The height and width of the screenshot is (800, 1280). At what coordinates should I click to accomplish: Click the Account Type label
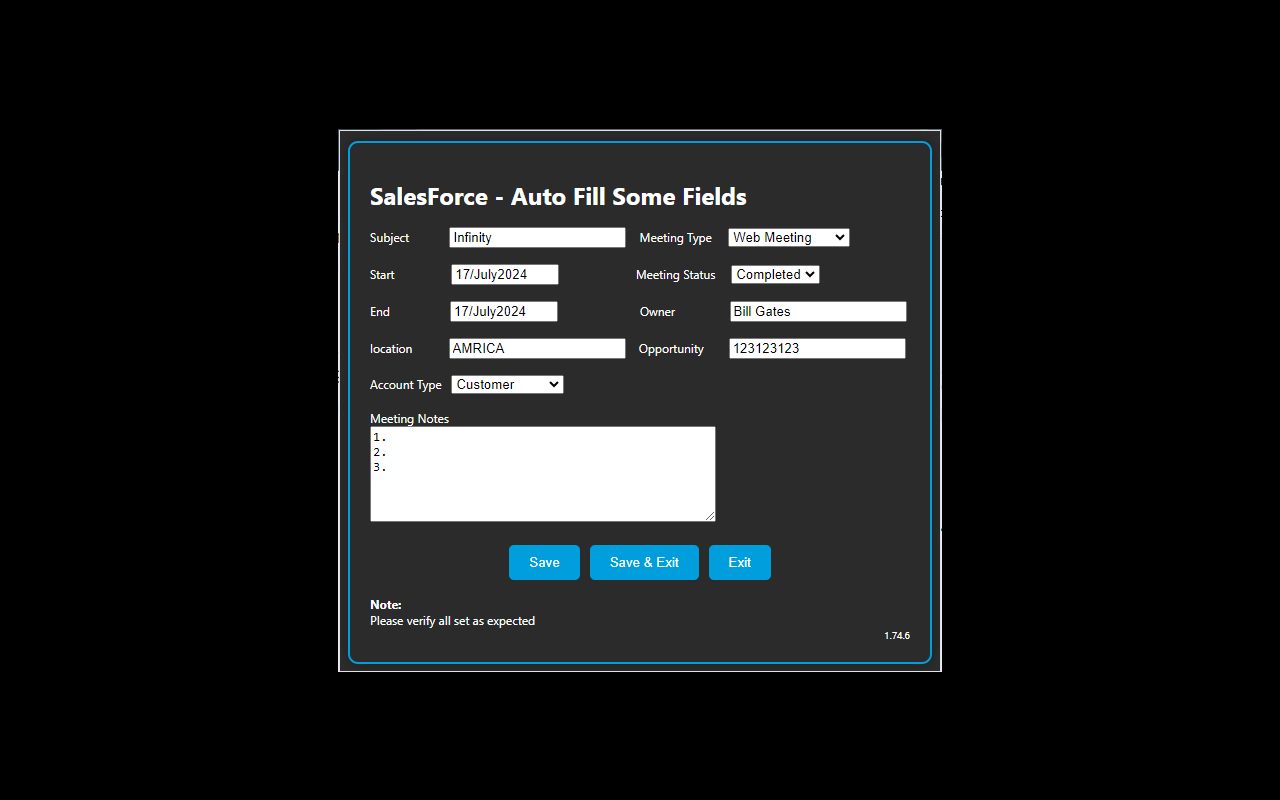405,385
